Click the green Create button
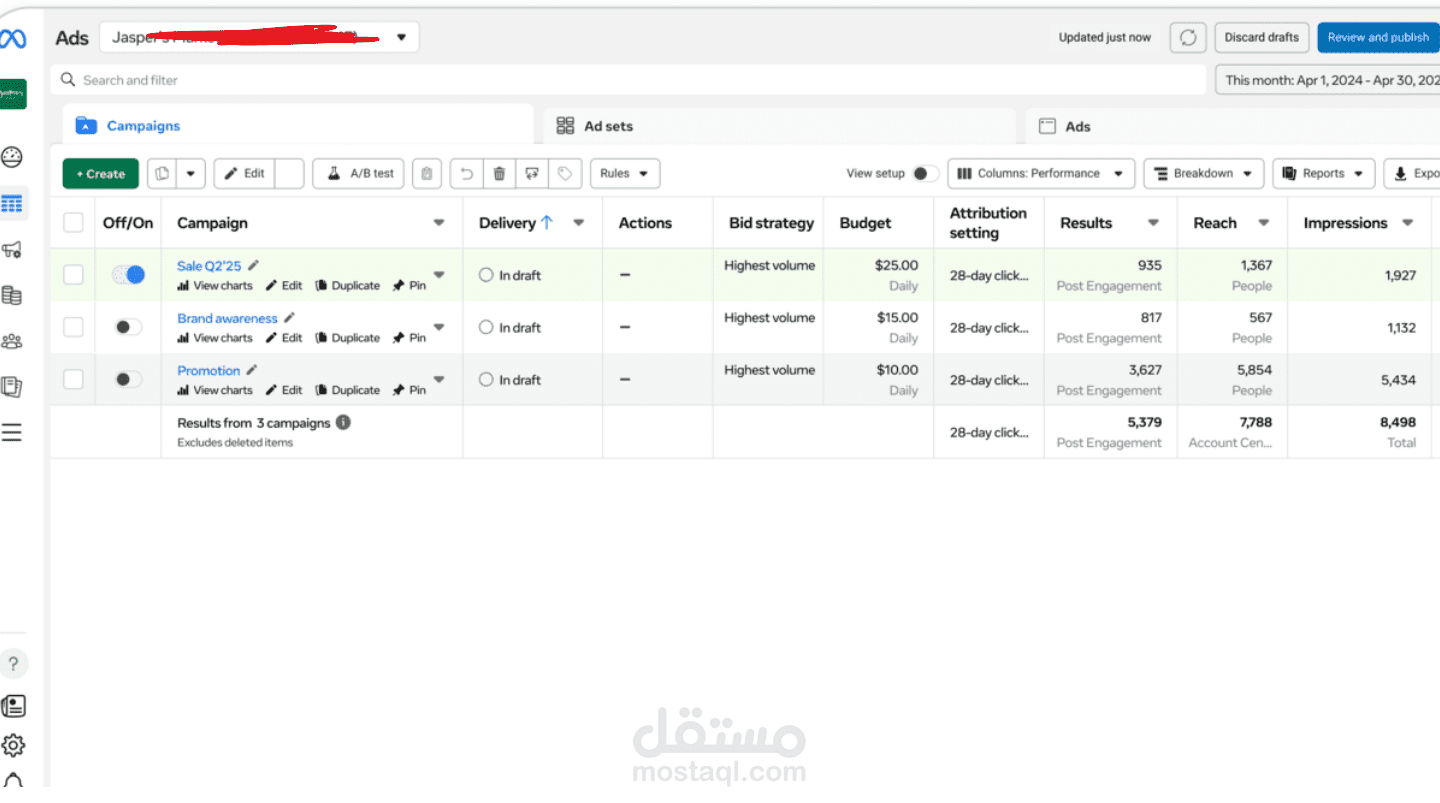Screen dimensions: 1440x803 point(101,173)
